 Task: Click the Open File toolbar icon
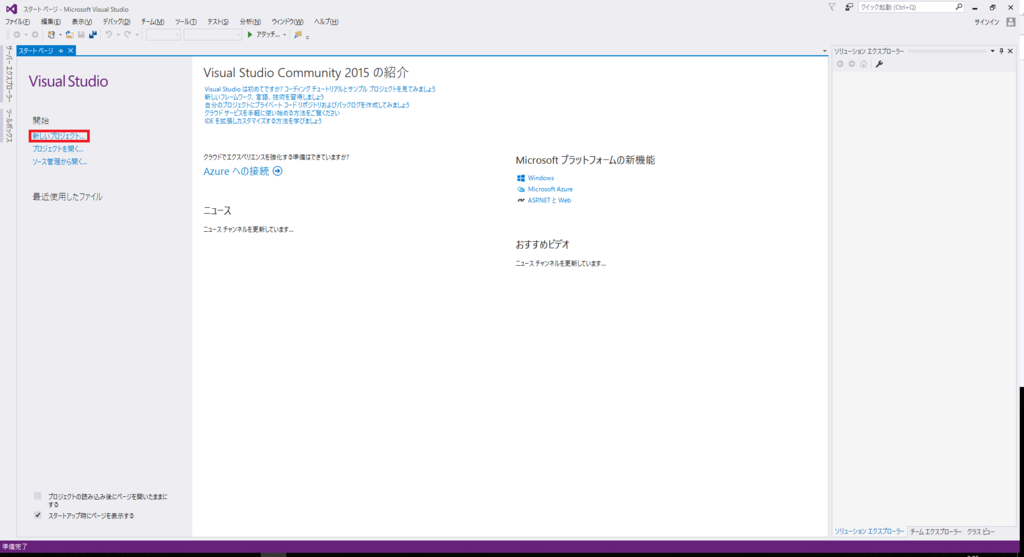(69, 35)
